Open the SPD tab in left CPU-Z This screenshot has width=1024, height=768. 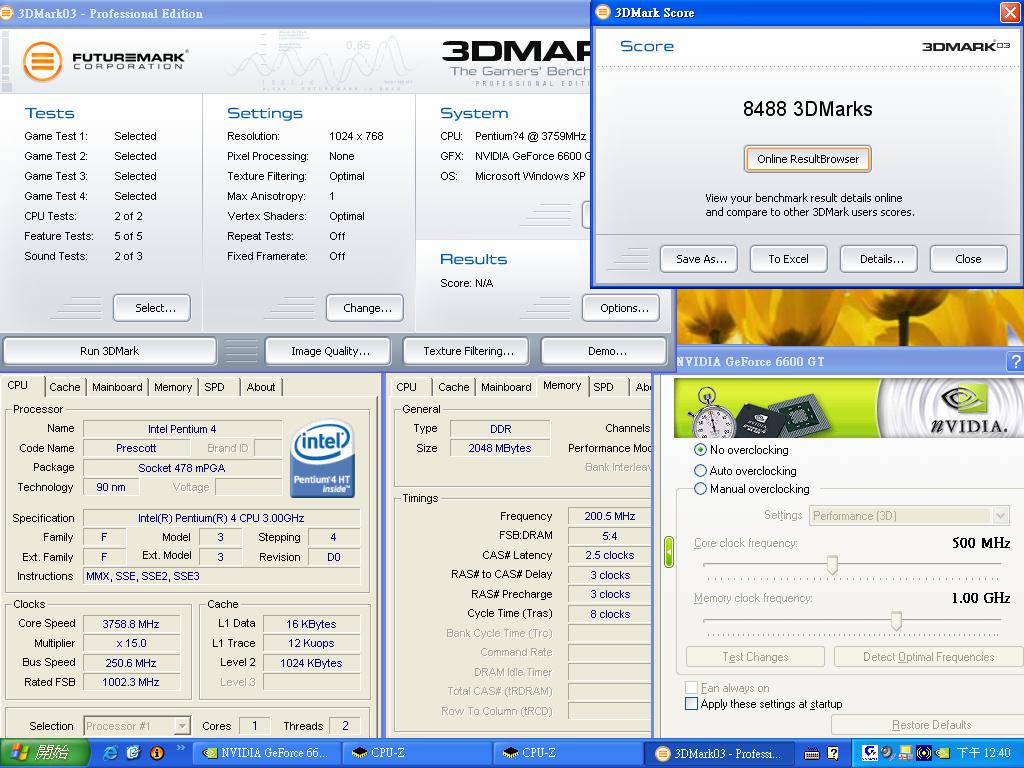click(x=214, y=387)
